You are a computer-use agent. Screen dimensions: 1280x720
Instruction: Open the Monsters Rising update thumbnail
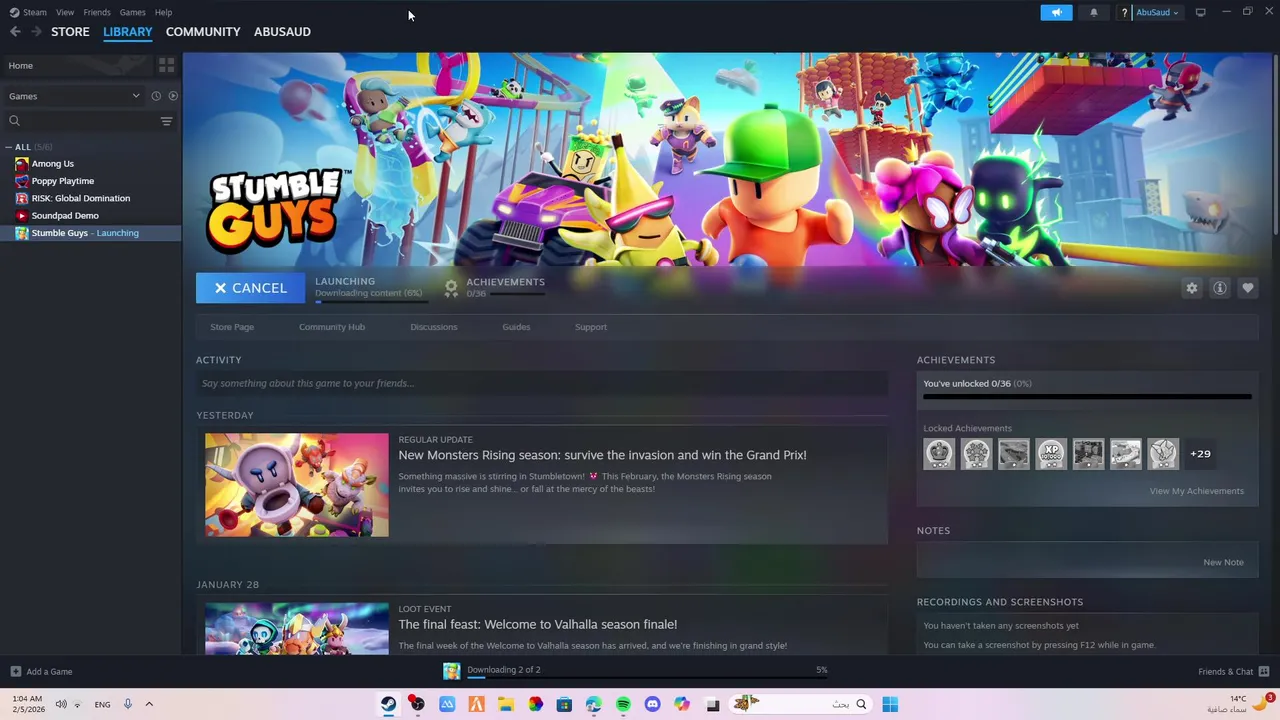(x=297, y=485)
